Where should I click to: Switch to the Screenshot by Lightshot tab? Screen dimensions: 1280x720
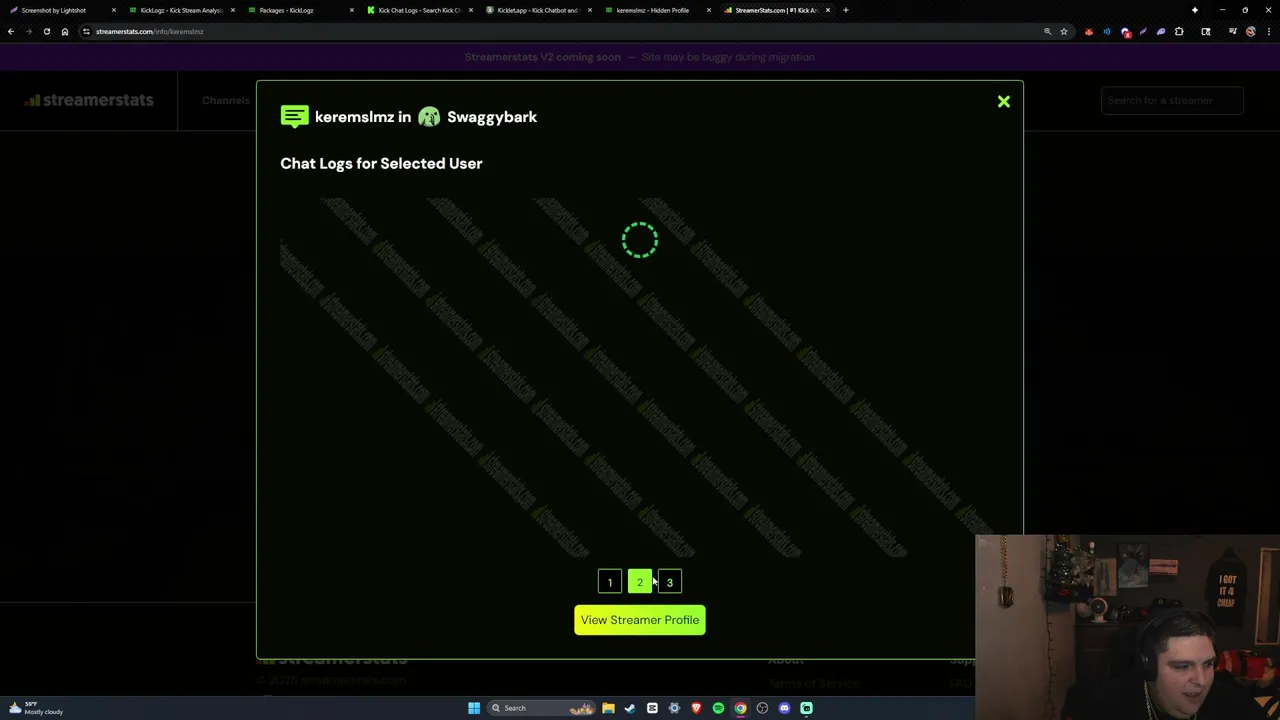[x=60, y=10]
